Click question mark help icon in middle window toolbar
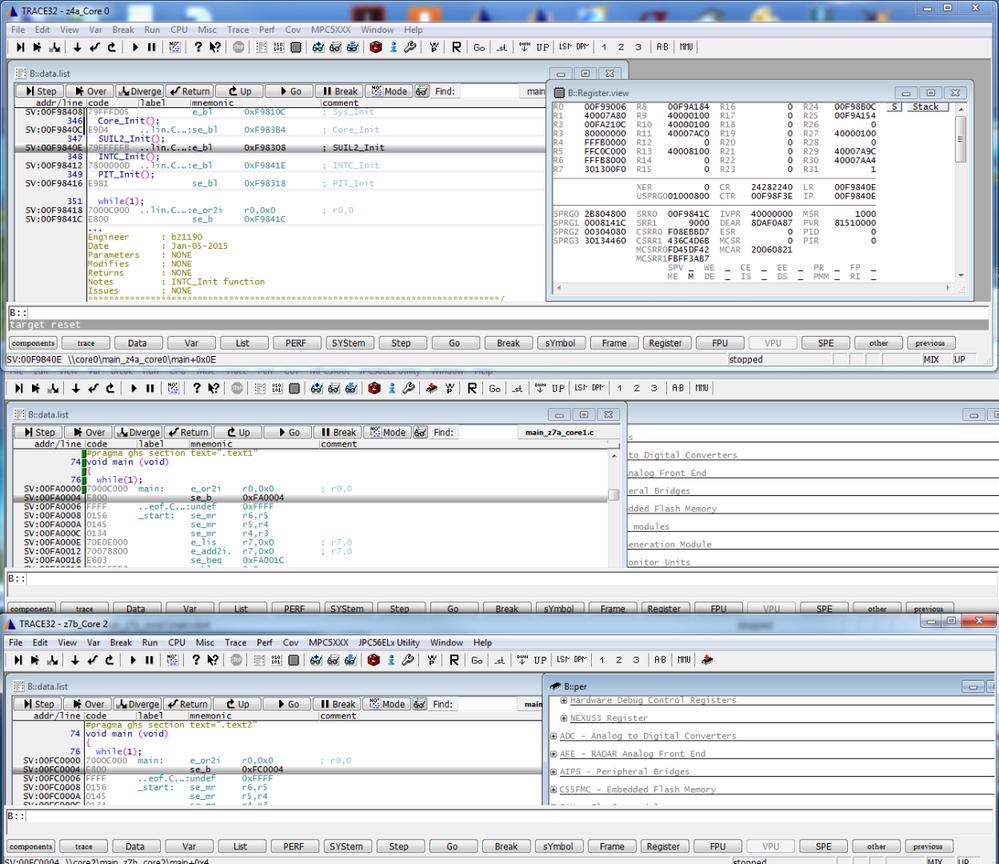Image resolution: width=999 pixels, height=864 pixels. click(197, 388)
